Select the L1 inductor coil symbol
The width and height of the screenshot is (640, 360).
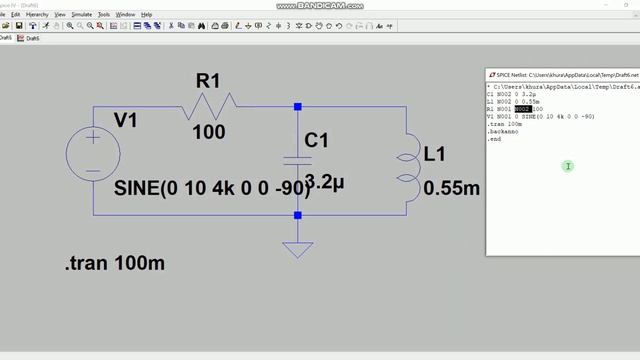pos(409,167)
